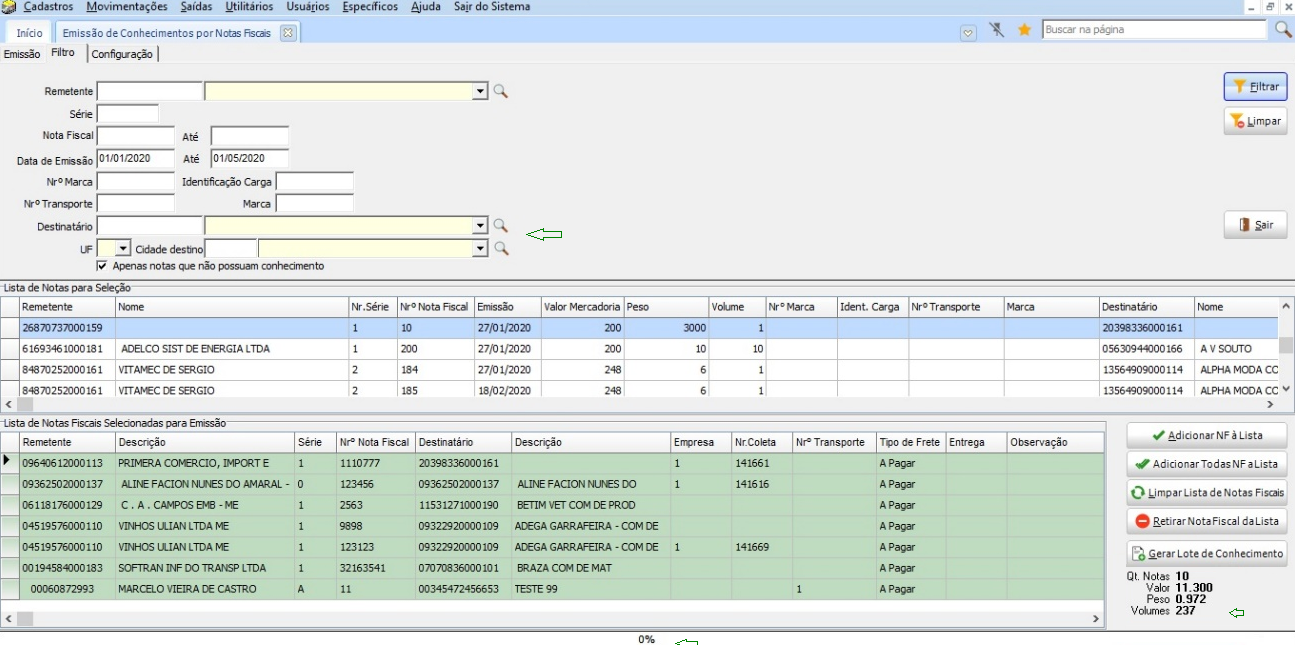The height and width of the screenshot is (645, 1295).
Task: Expand the Remetente name dropdown
Action: tap(480, 92)
